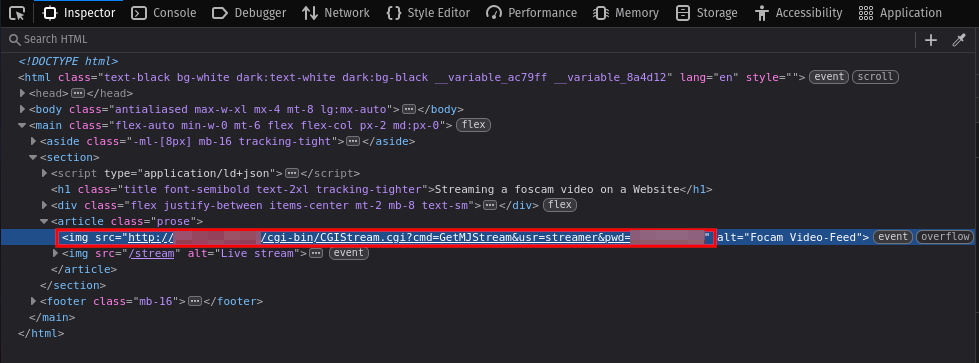The width and height of the screenshot is (979, 363).
Task: Expand the head element
Action: (x=23, y=93)
